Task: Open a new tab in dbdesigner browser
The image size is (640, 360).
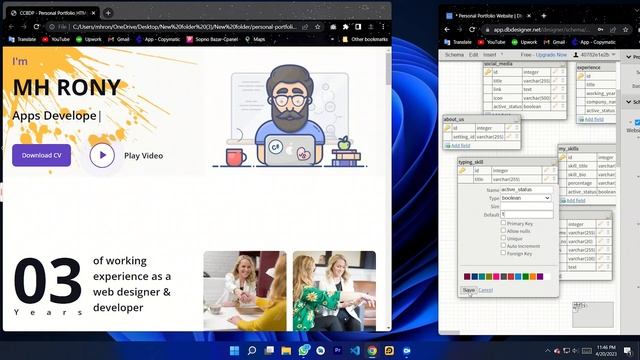Action: (x=544, y=16)
